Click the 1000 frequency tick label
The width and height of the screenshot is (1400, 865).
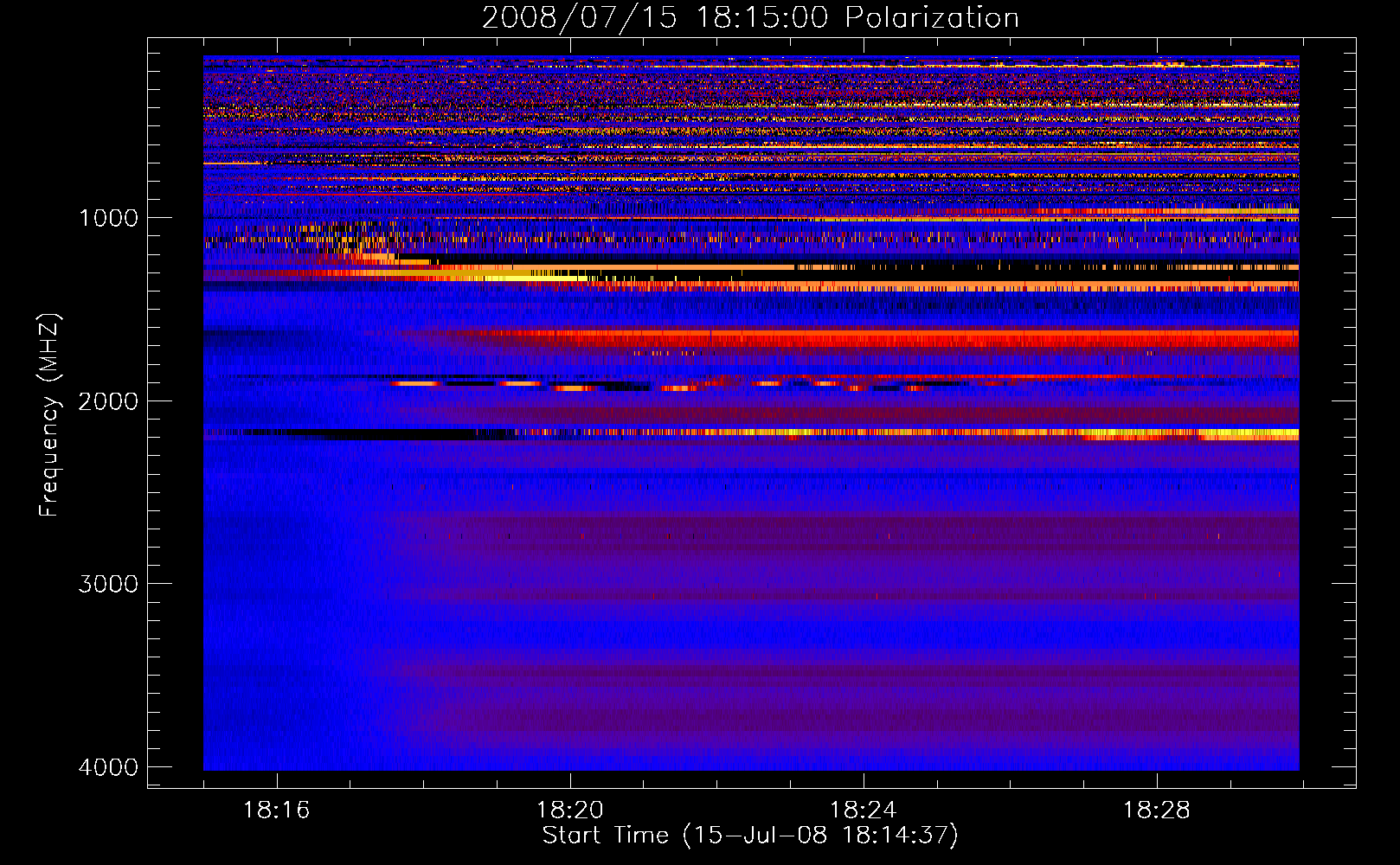coord(108,217)
